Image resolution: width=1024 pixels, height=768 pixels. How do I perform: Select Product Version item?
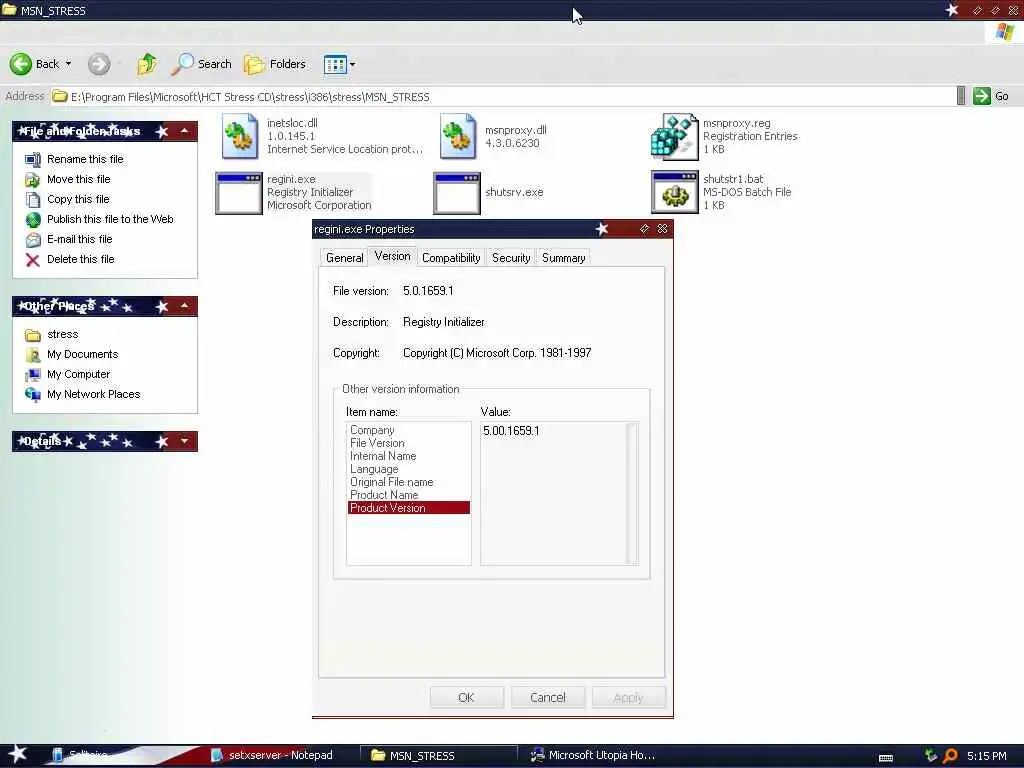click(409, 508)
